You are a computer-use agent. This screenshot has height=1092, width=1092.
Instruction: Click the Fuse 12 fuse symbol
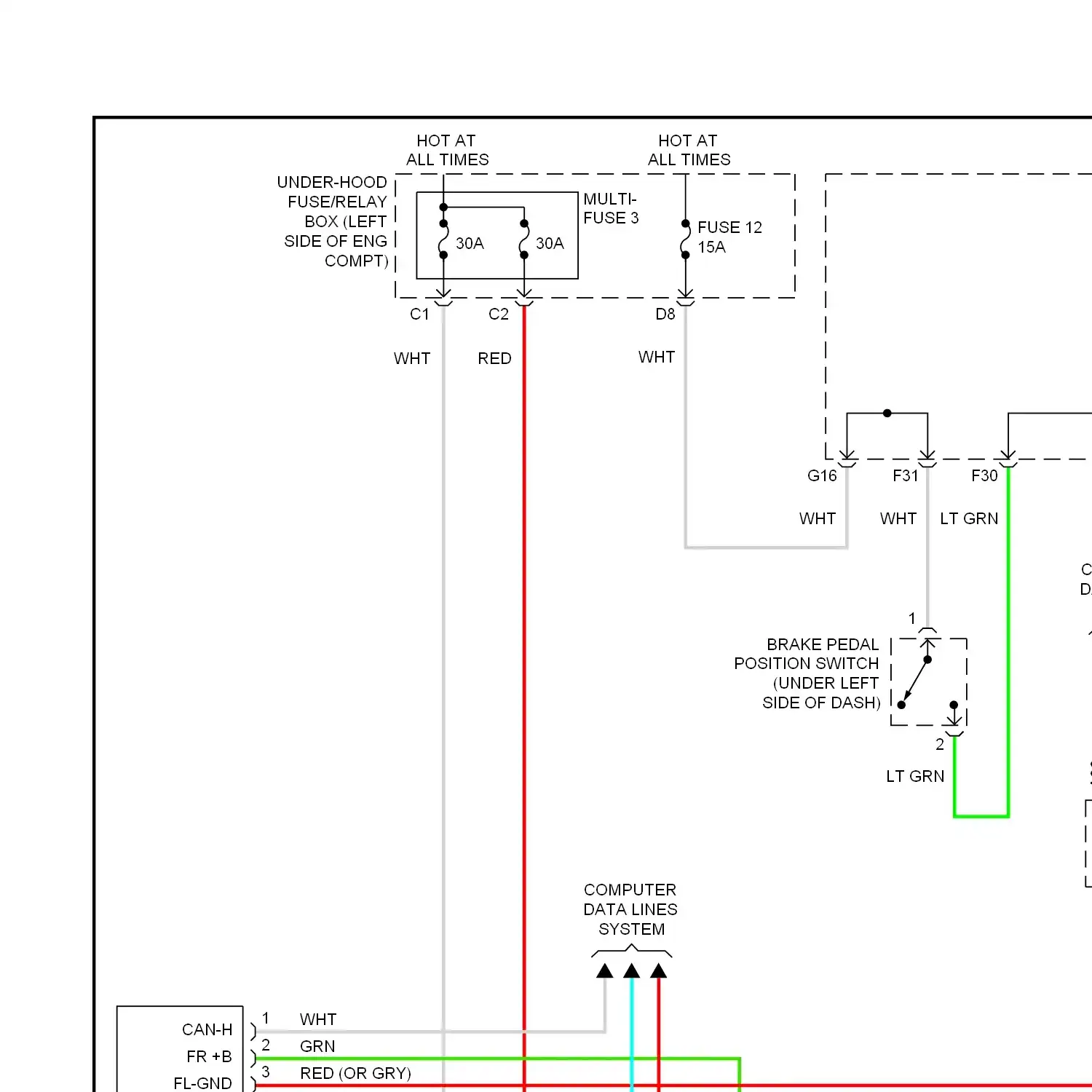(x=685, y=239)
